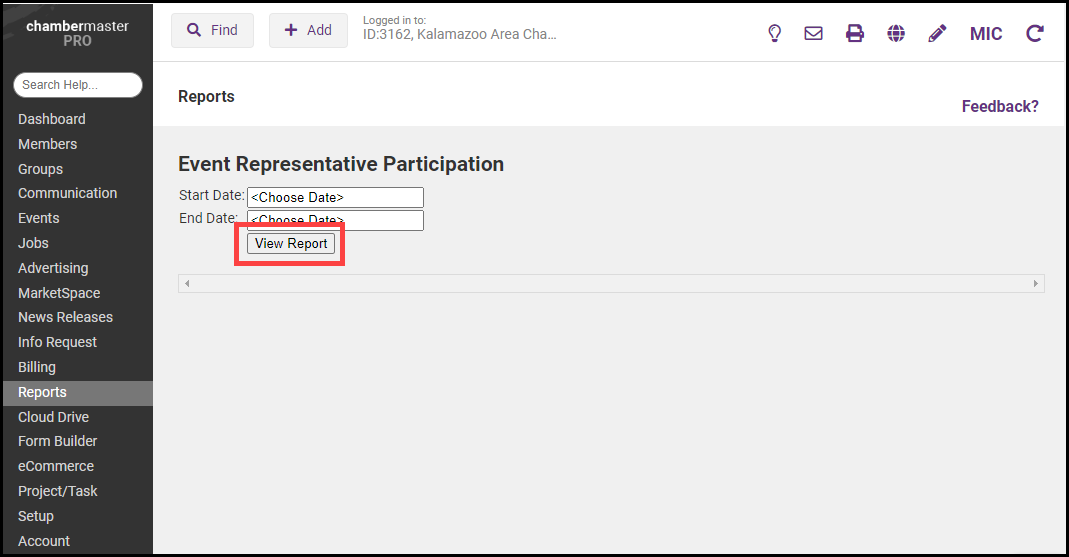The width and height of the screenshot is (1069, 557).
Task: Click the pencil edit icon
Action: point(937,33)
